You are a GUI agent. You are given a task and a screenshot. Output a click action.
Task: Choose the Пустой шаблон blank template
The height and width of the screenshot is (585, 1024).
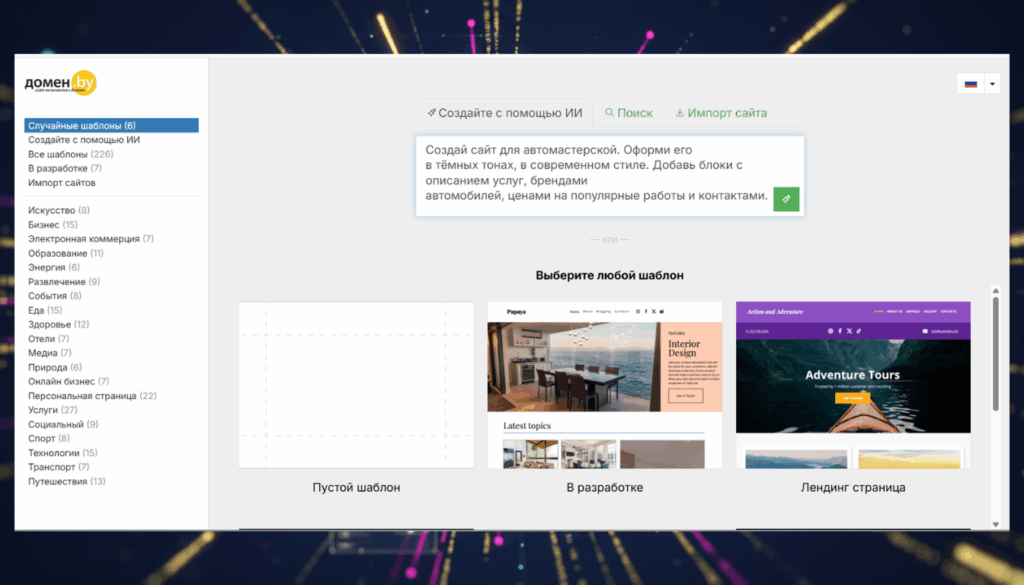356,385
